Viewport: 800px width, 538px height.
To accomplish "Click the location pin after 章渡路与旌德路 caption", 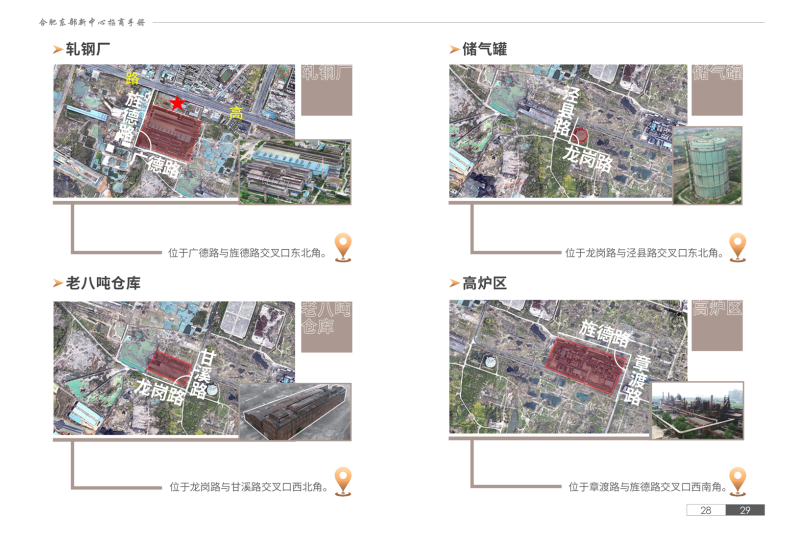I will pos(738,481).
